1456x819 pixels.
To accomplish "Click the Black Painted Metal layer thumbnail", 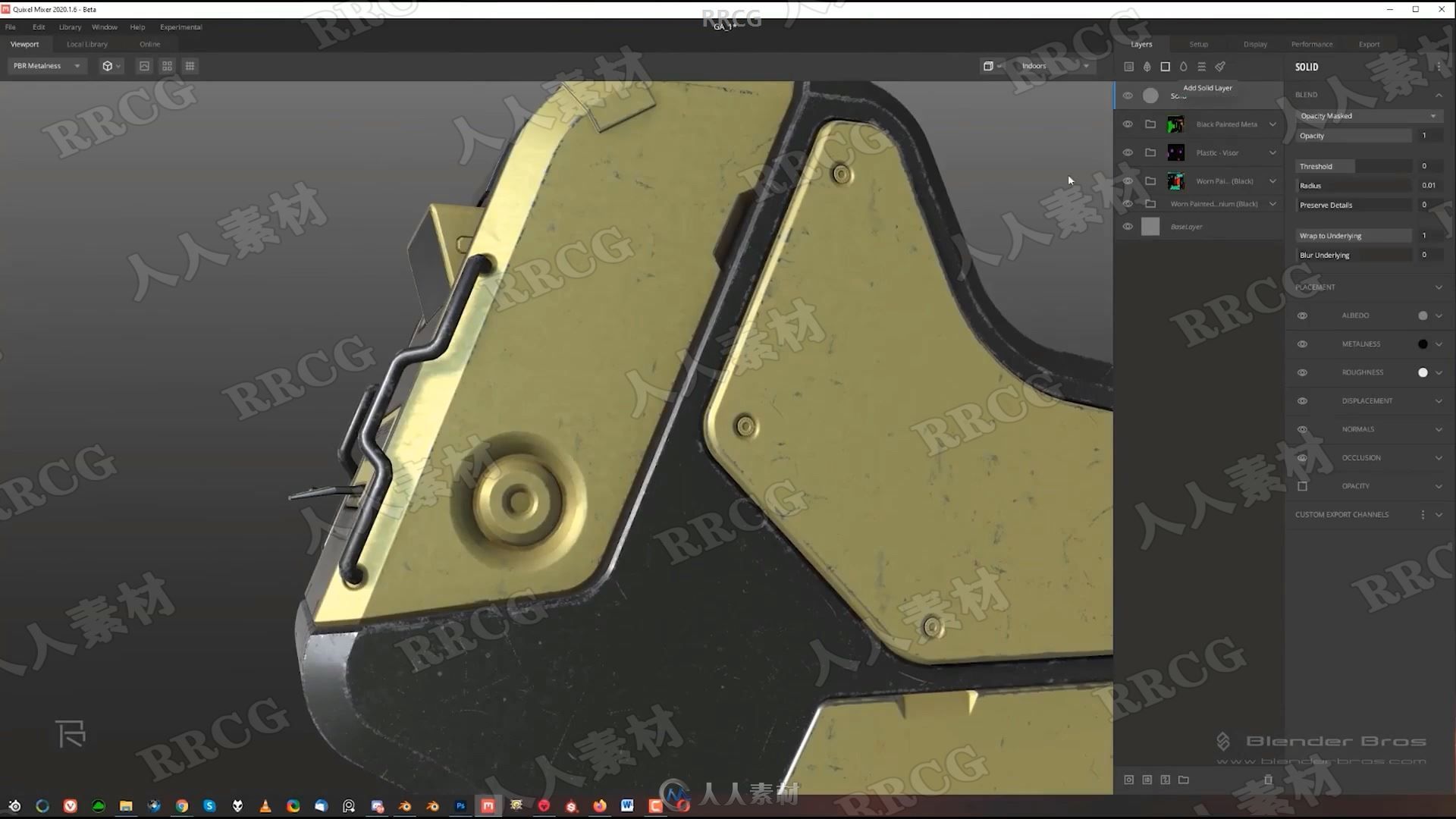I will (x=1176, y=124).
